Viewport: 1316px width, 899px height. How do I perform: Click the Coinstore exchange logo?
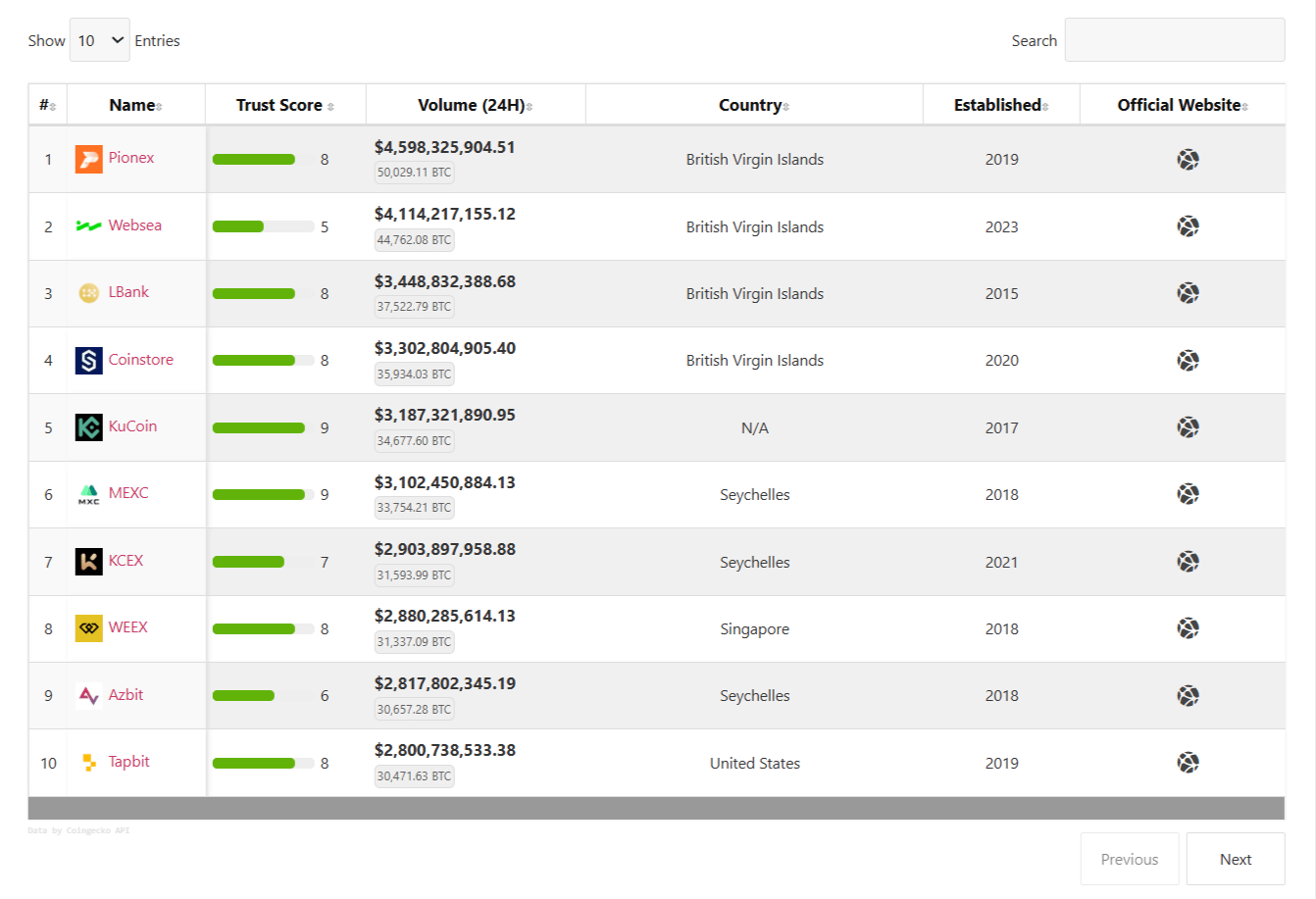(x=88, y=361)
